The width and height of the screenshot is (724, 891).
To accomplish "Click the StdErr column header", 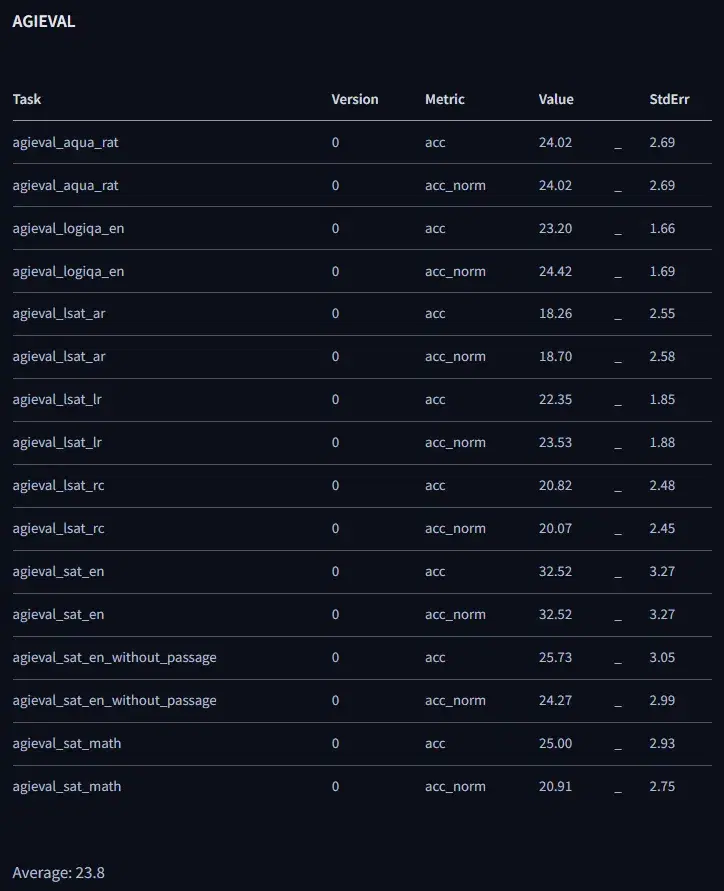I will click(669, 99).
